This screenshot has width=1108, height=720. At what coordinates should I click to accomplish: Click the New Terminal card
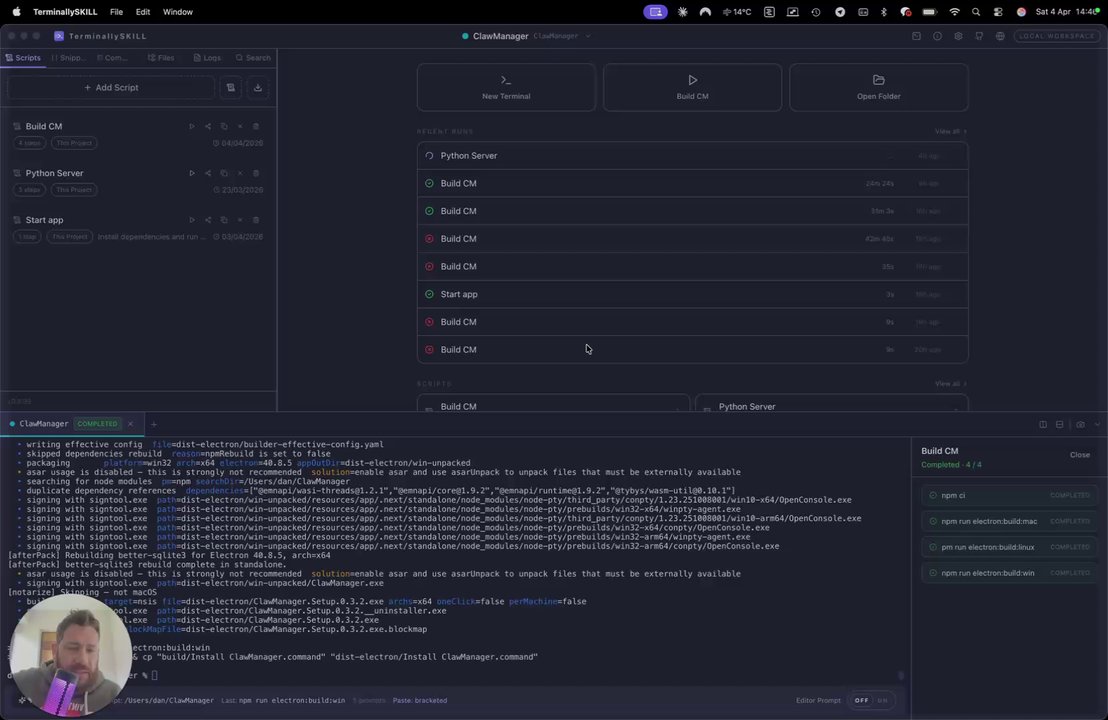point(506,88)
